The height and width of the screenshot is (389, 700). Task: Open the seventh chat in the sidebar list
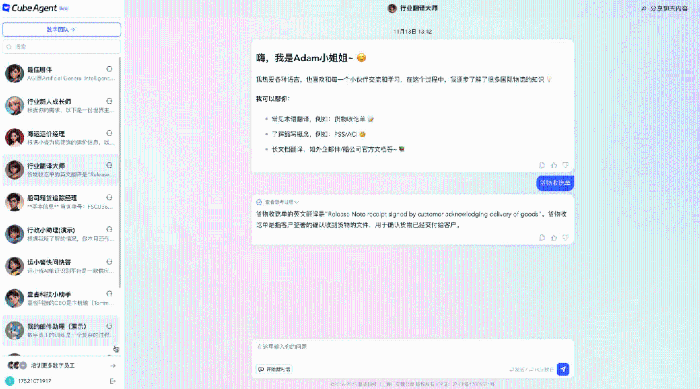(x=61, y=266)
